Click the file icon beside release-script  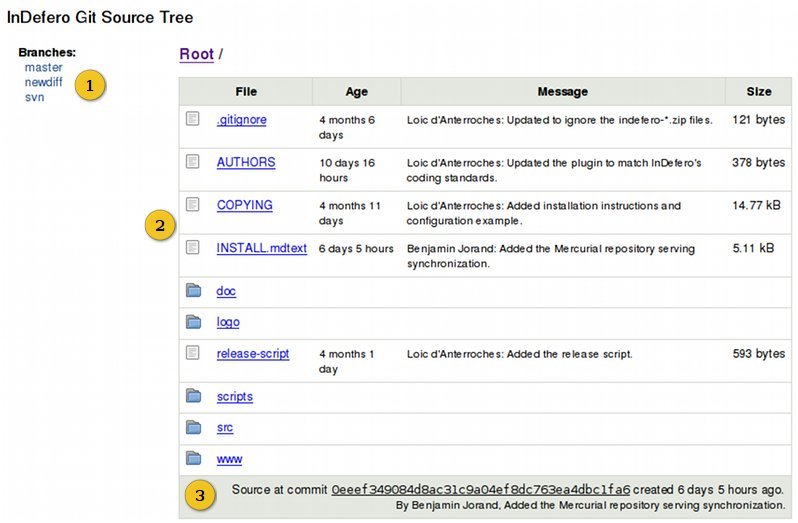[x=192, y=352]
